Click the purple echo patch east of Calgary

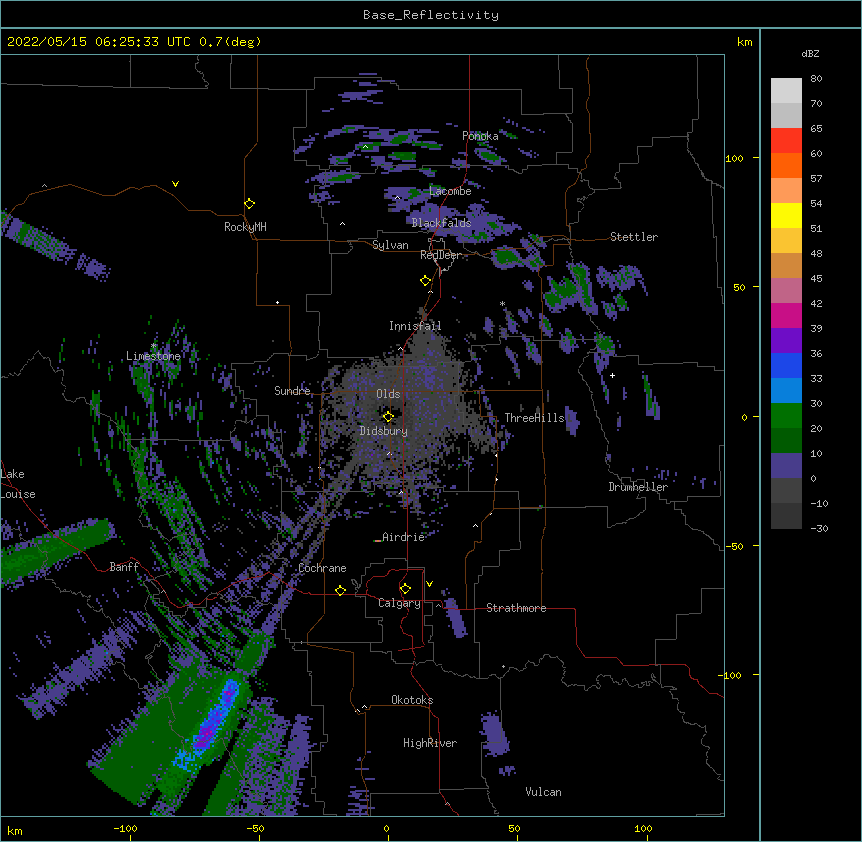pos(455,617)
